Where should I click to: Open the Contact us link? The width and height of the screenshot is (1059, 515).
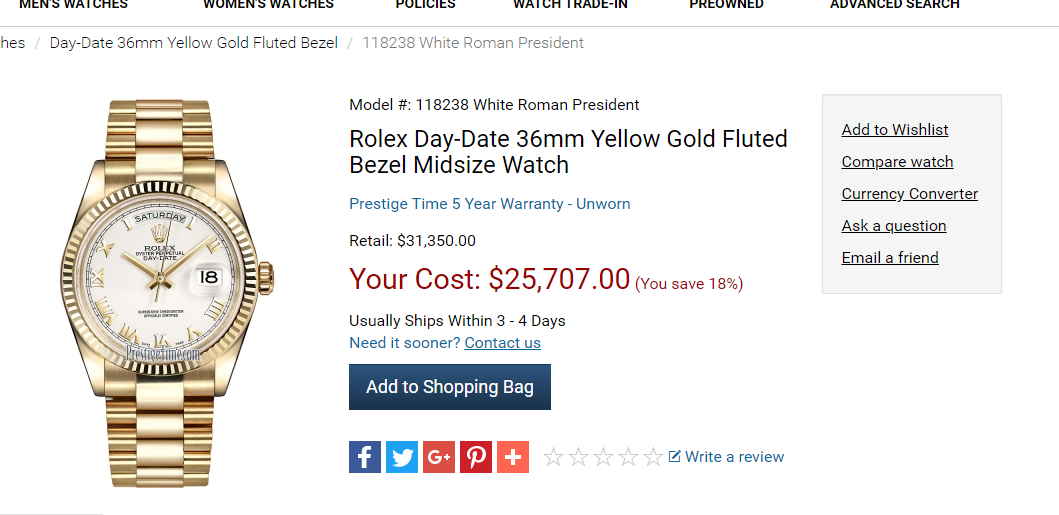502,343
